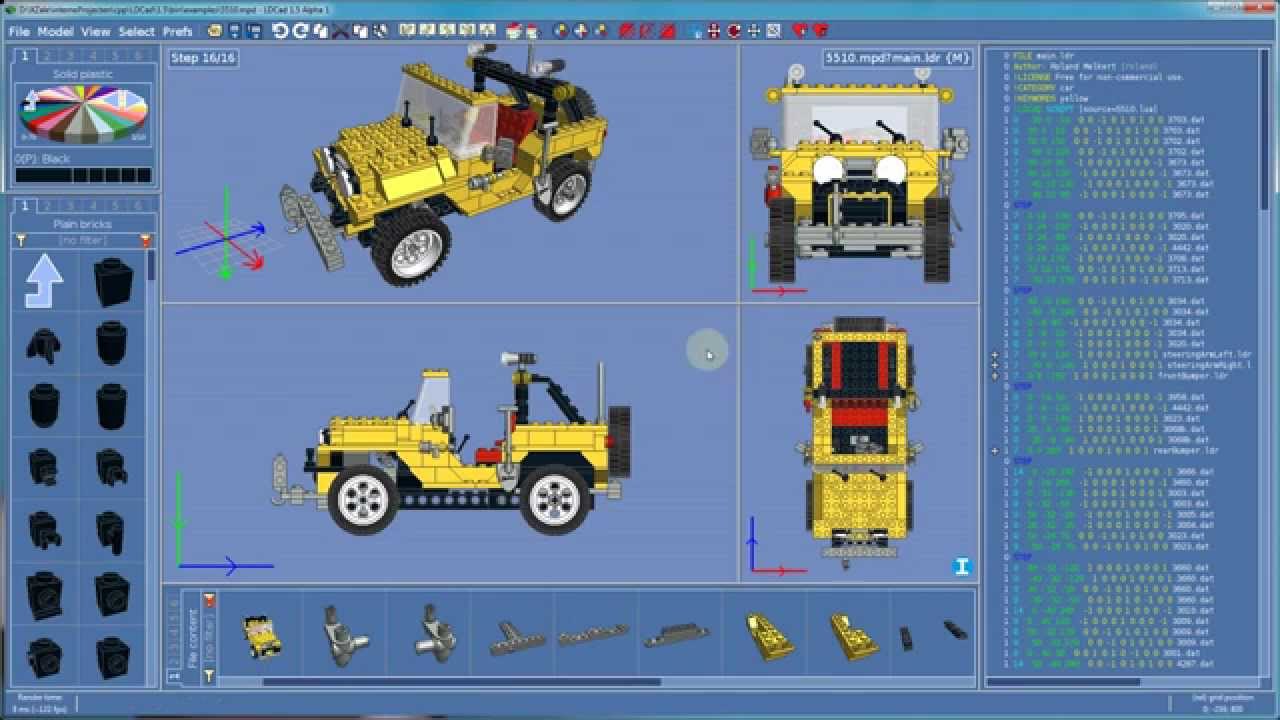Select first gray connector part thumbnail

point(345,634)
